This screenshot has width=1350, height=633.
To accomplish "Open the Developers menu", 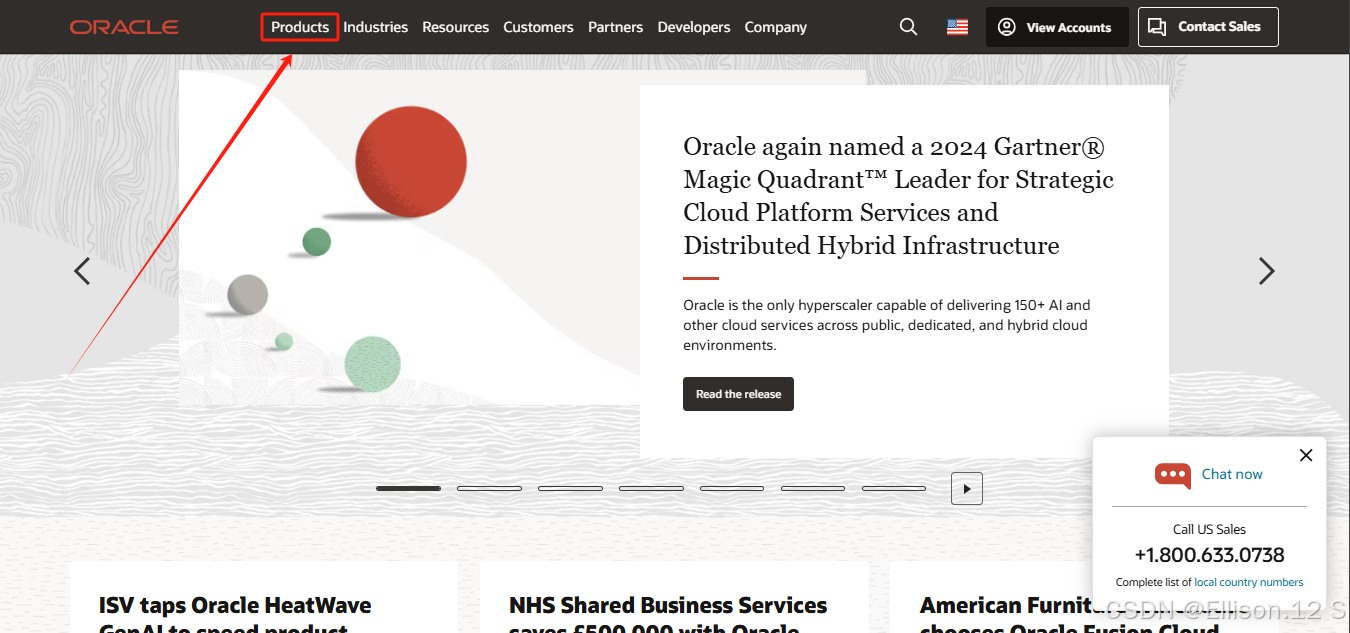I will point(694,27).
